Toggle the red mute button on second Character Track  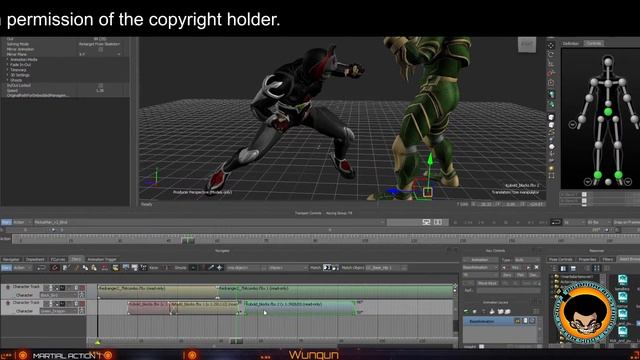pyautogui.click(x=82, y=303)
